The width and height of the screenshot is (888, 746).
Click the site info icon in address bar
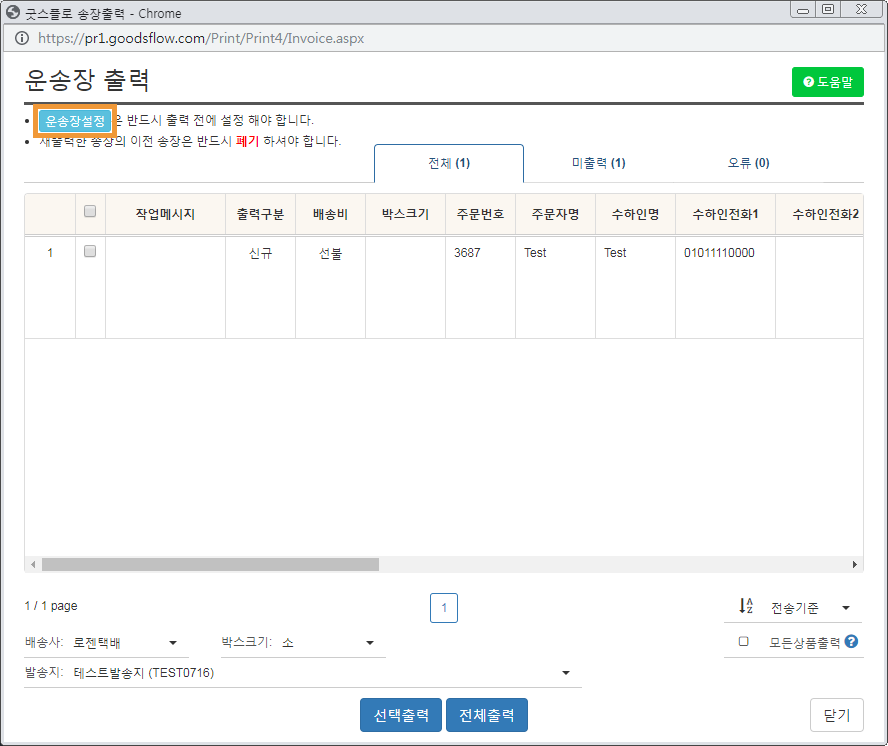pos(22,38)
